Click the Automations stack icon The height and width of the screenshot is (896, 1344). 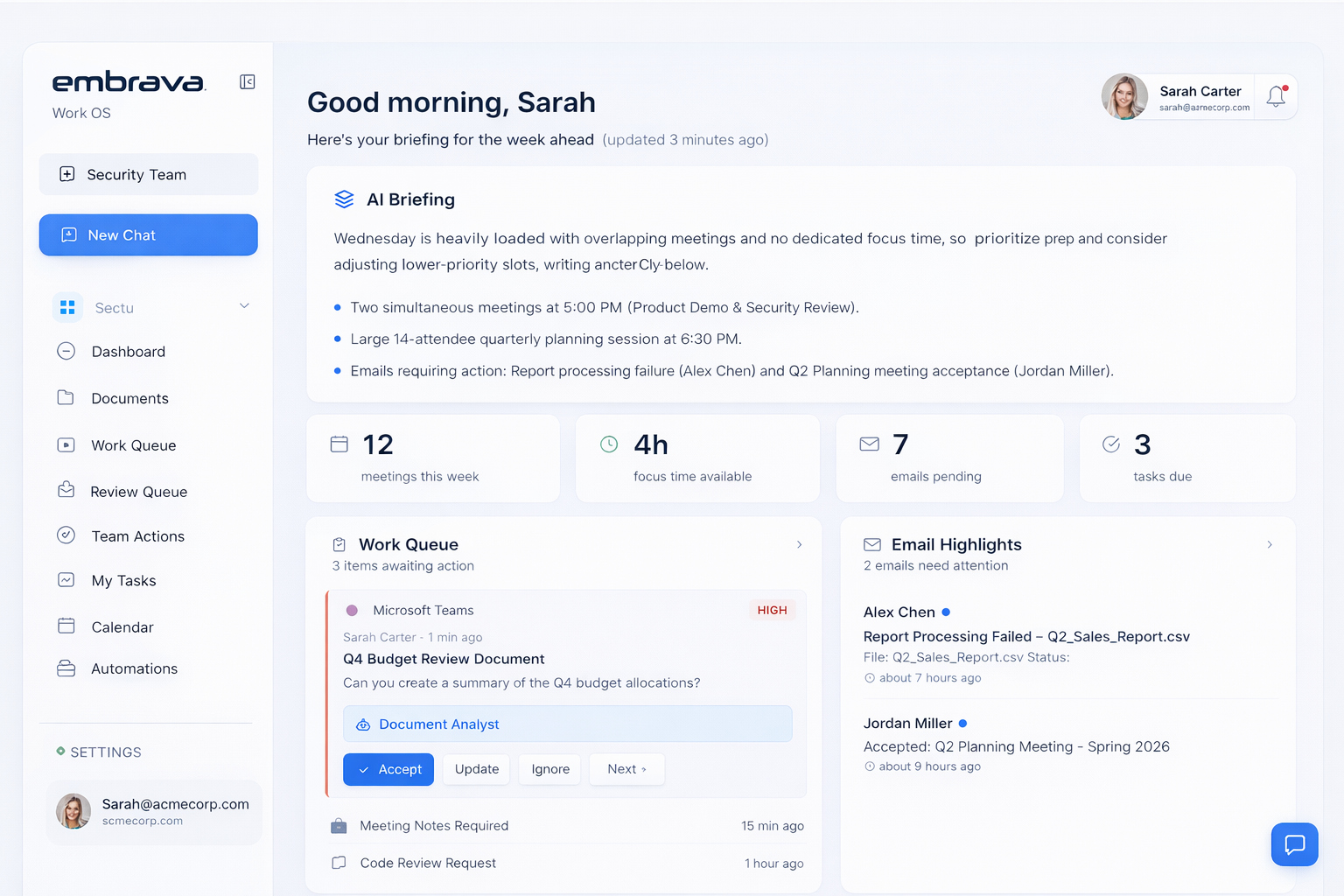[x=66, y=668]
